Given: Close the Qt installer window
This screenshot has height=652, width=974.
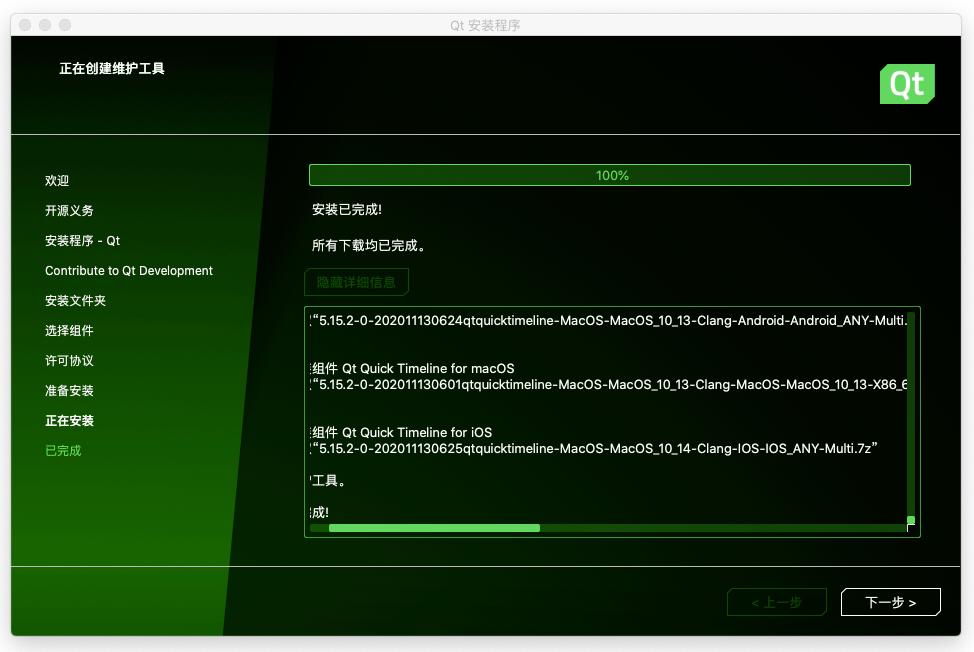Looking at the screenshot, I should [x=25, y=25].
